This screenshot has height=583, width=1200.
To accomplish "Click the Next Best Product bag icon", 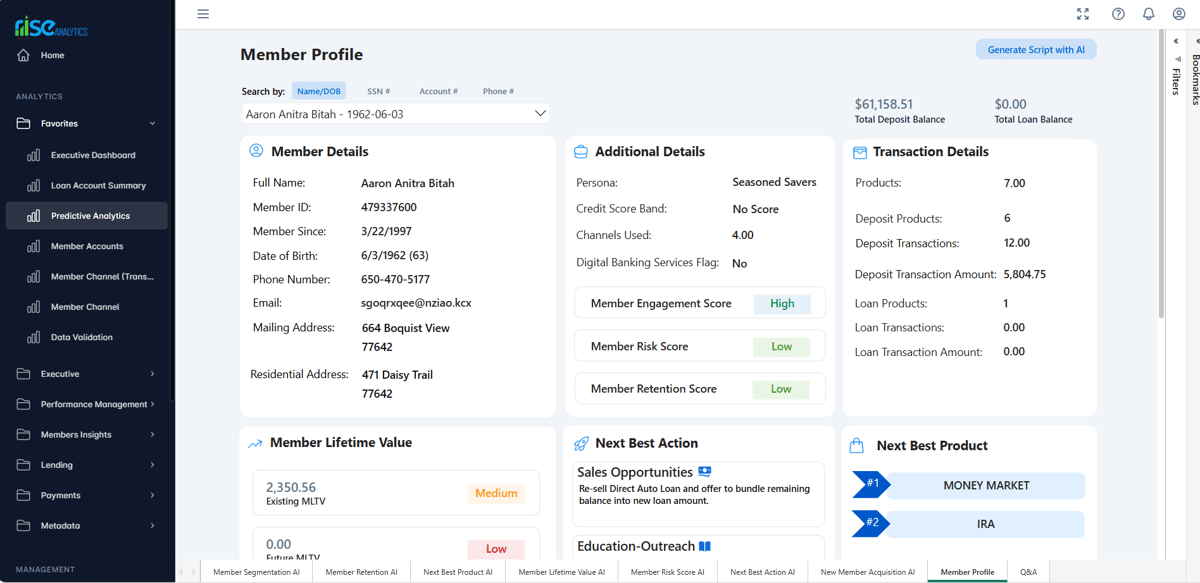I will point(857,445).
